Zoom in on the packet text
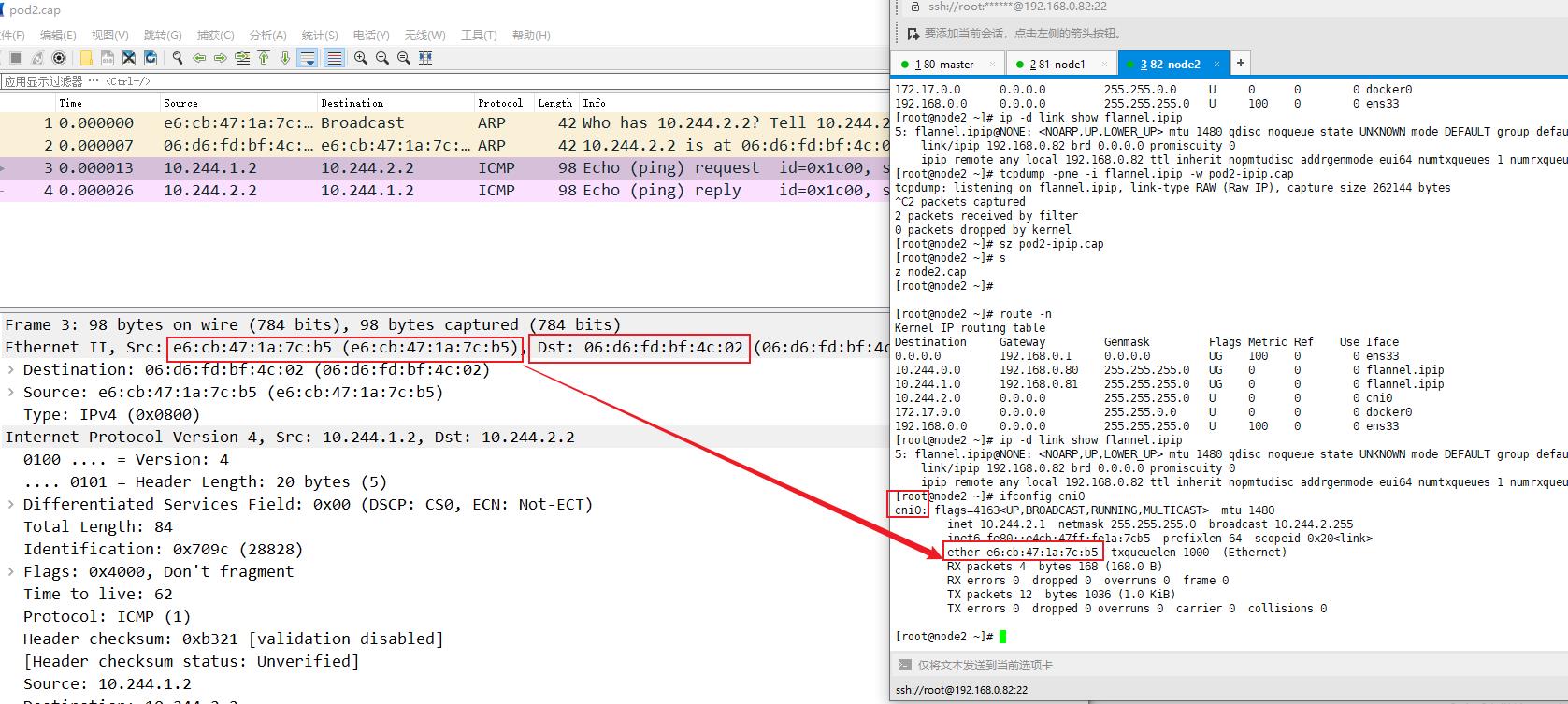 361,58
